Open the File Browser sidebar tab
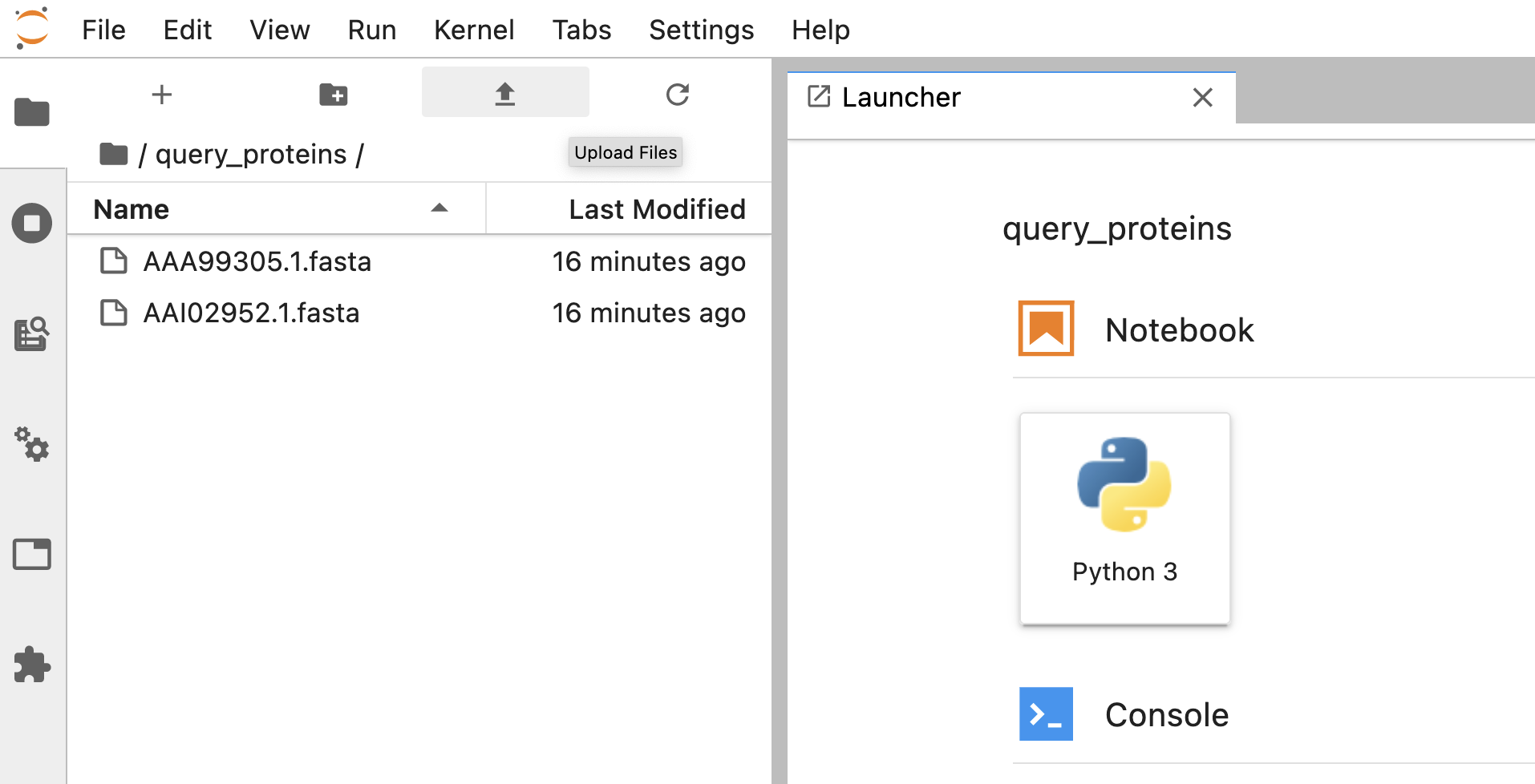 click(32, 112)
